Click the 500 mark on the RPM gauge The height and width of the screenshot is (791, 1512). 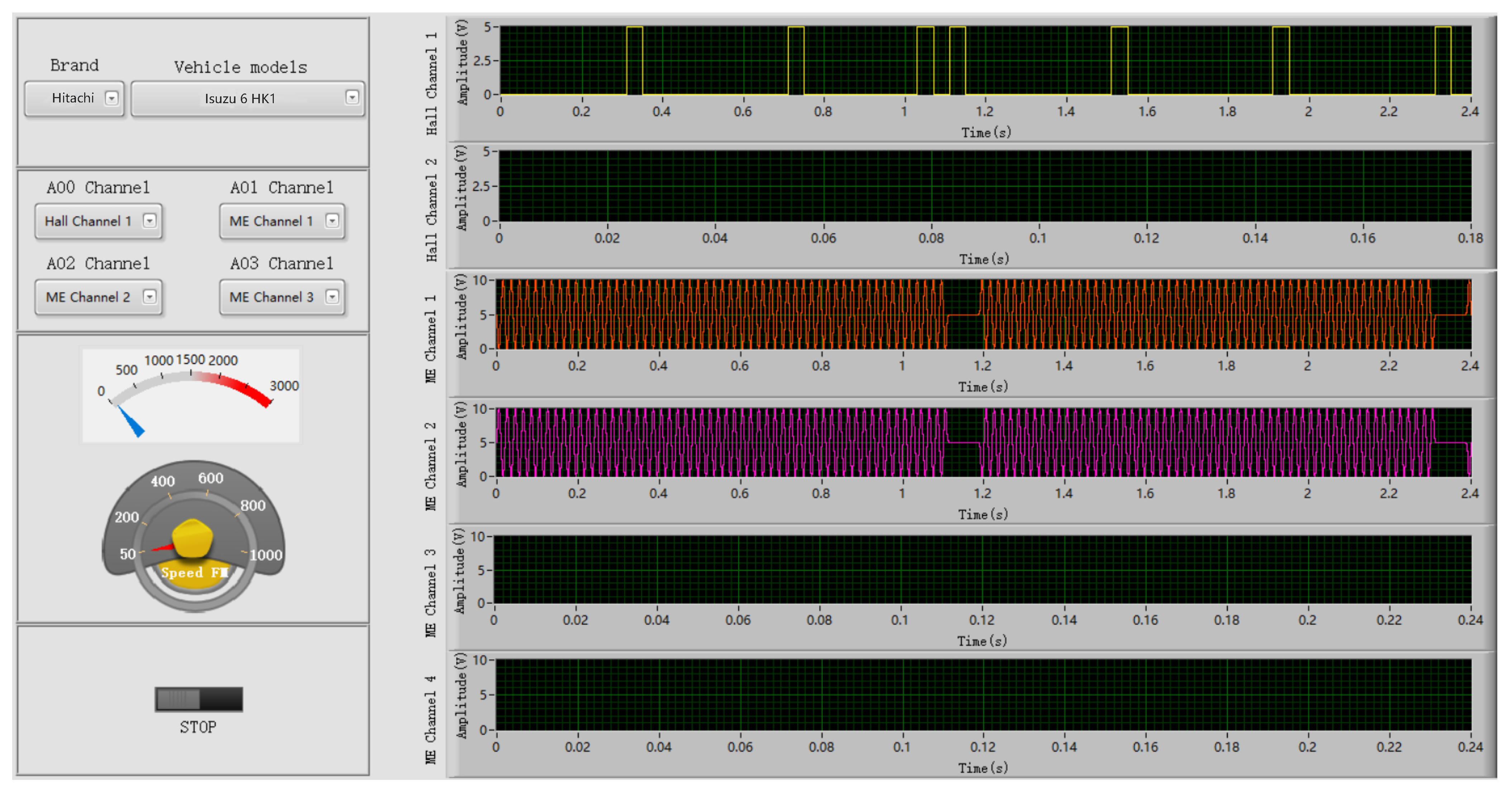(x=126, y=370)
